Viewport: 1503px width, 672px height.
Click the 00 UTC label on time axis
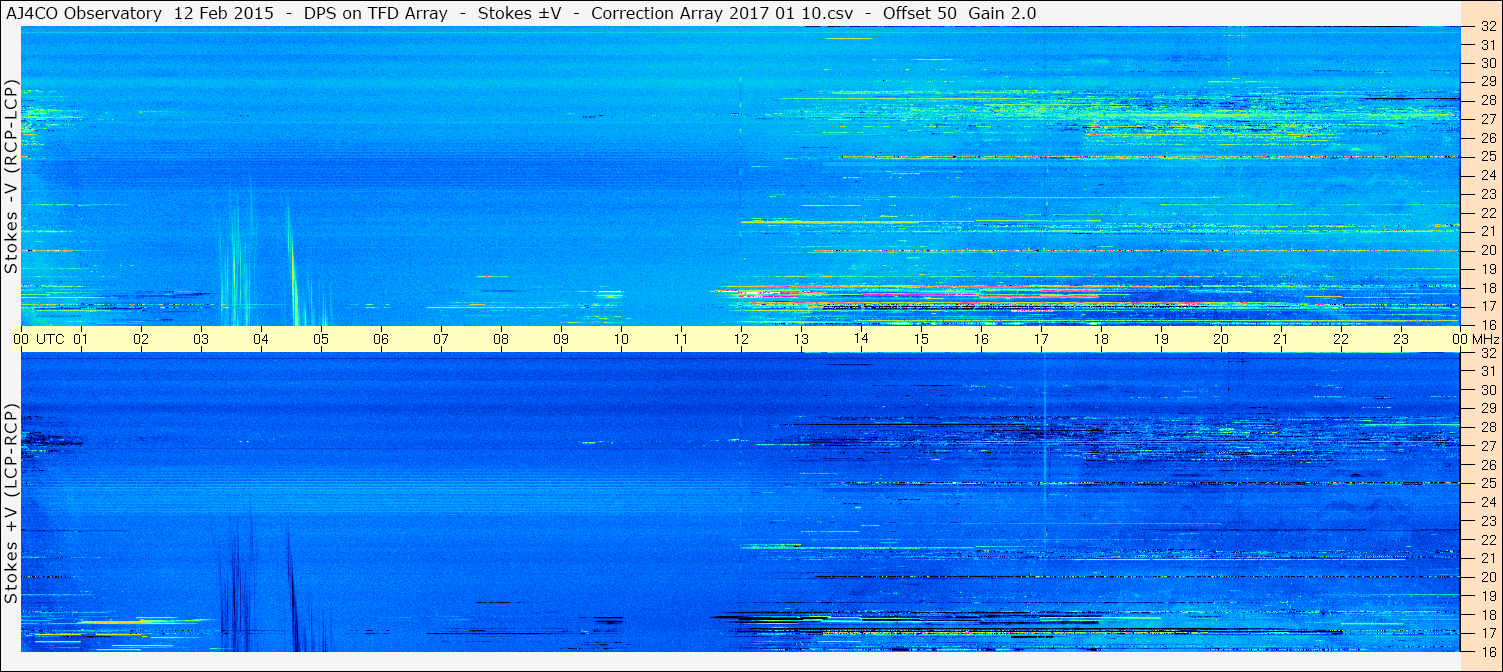pos(39,339)
